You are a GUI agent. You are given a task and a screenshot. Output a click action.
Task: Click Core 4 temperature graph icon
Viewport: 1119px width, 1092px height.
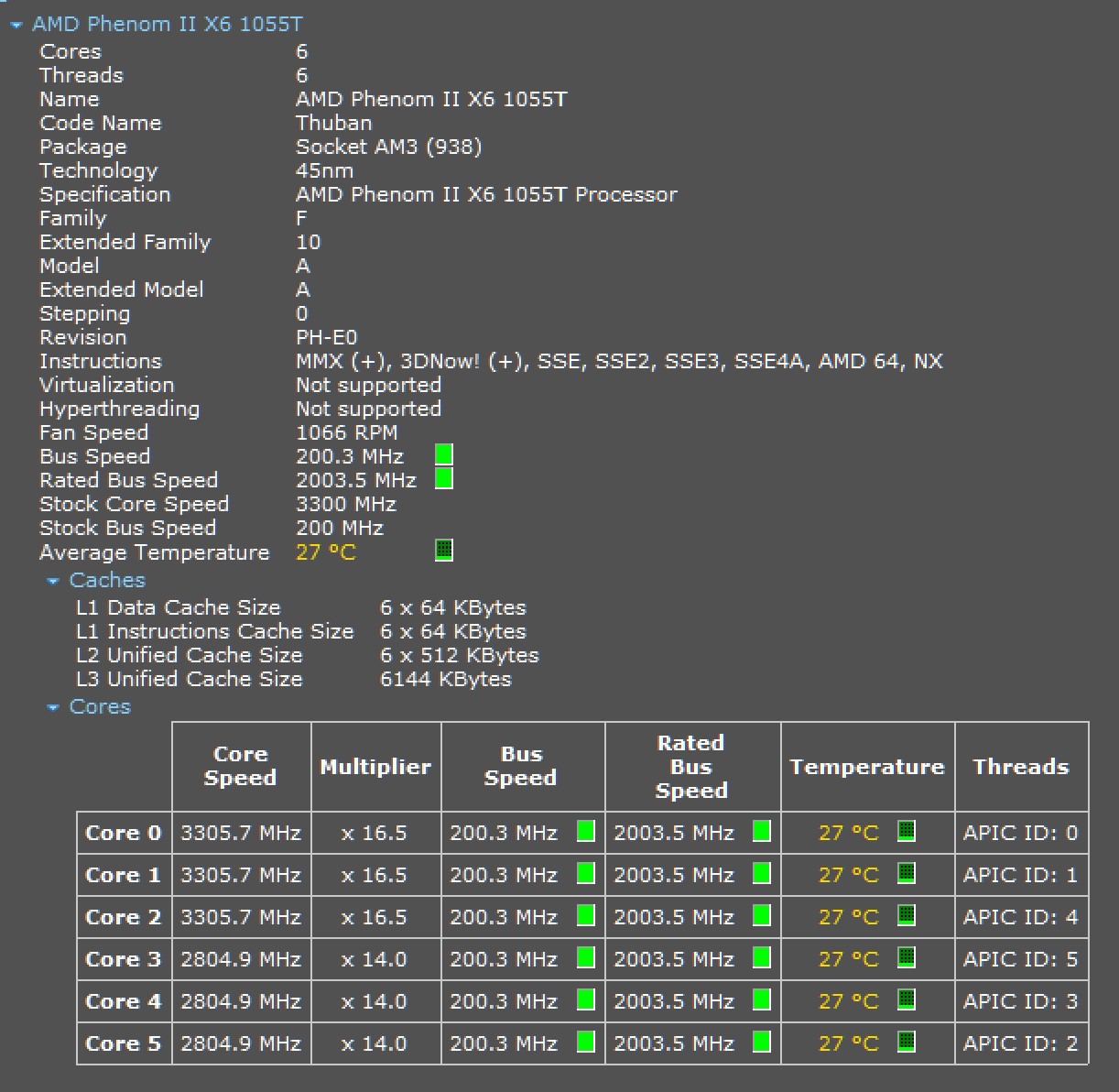[x=907, y=999]
